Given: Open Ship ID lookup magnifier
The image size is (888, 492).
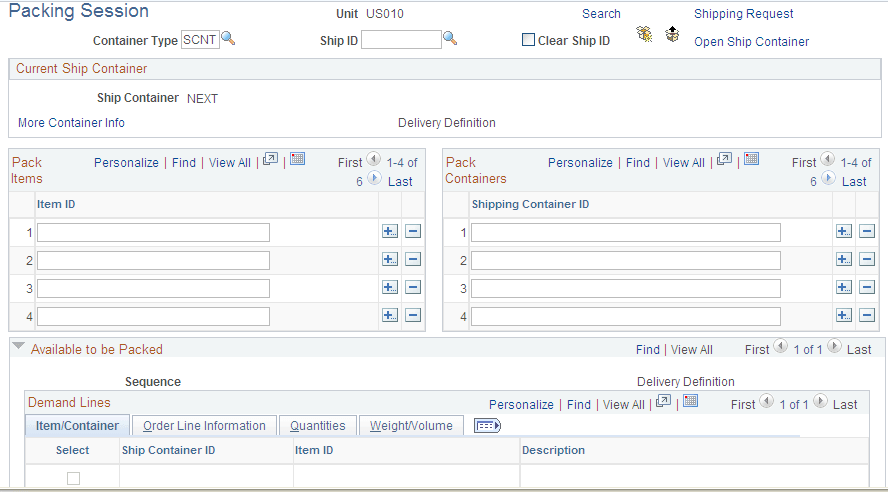Looking at the screenshot, I should [x=450, y=38].
